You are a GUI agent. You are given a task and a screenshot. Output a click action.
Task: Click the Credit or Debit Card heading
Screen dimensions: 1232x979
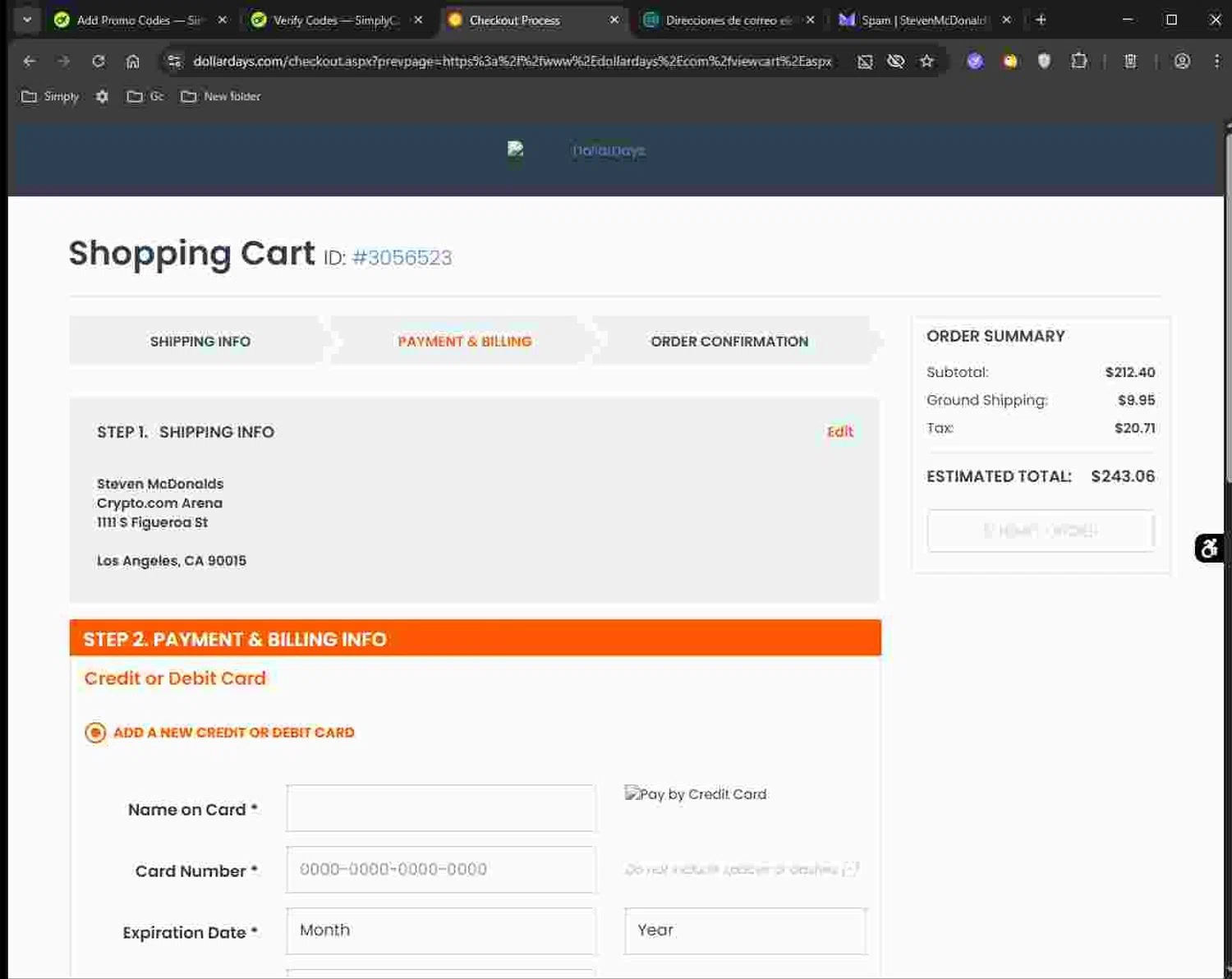175,678
